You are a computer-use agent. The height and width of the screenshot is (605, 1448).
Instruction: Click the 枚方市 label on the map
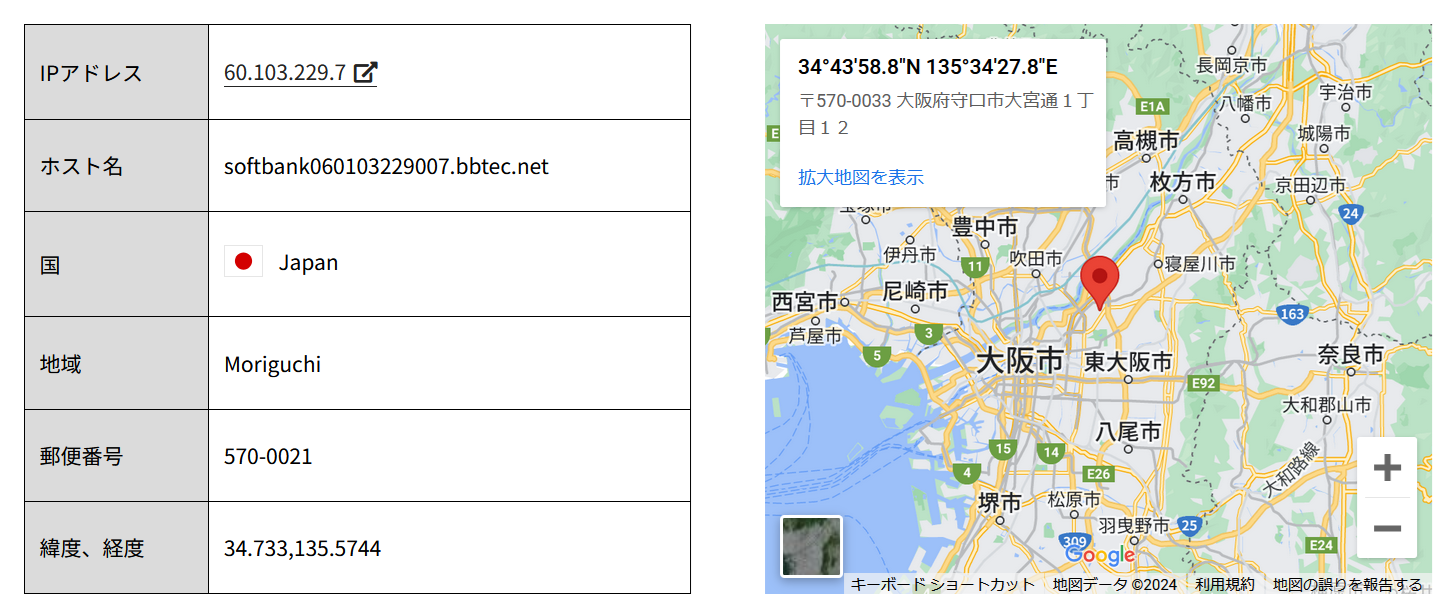click(1183, 181)
